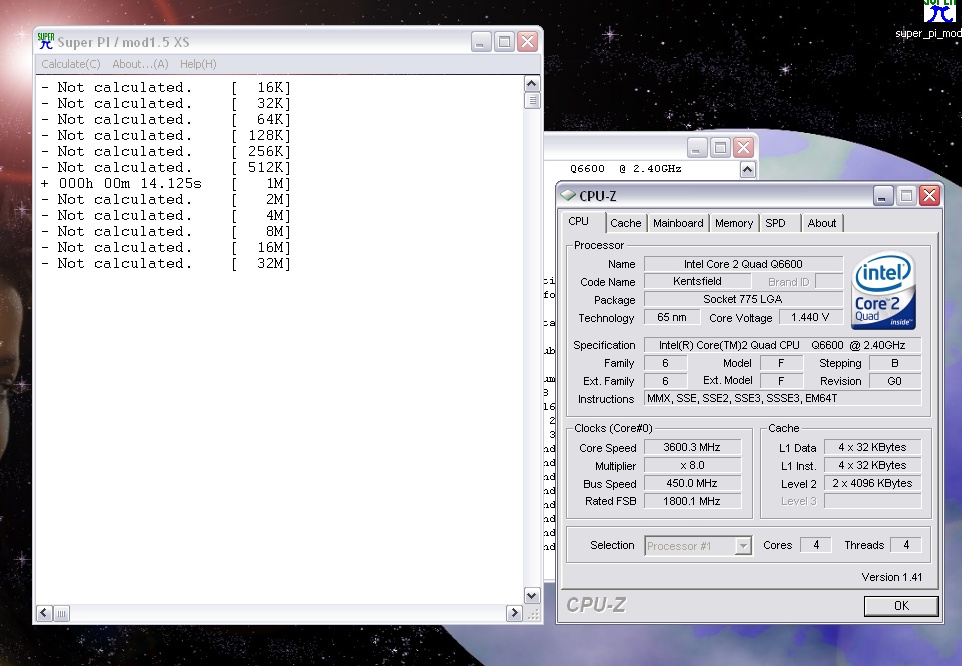
Task: Click the Q6600 @ 2.40GHz text in background window
Action: click(x=625, y=169)
